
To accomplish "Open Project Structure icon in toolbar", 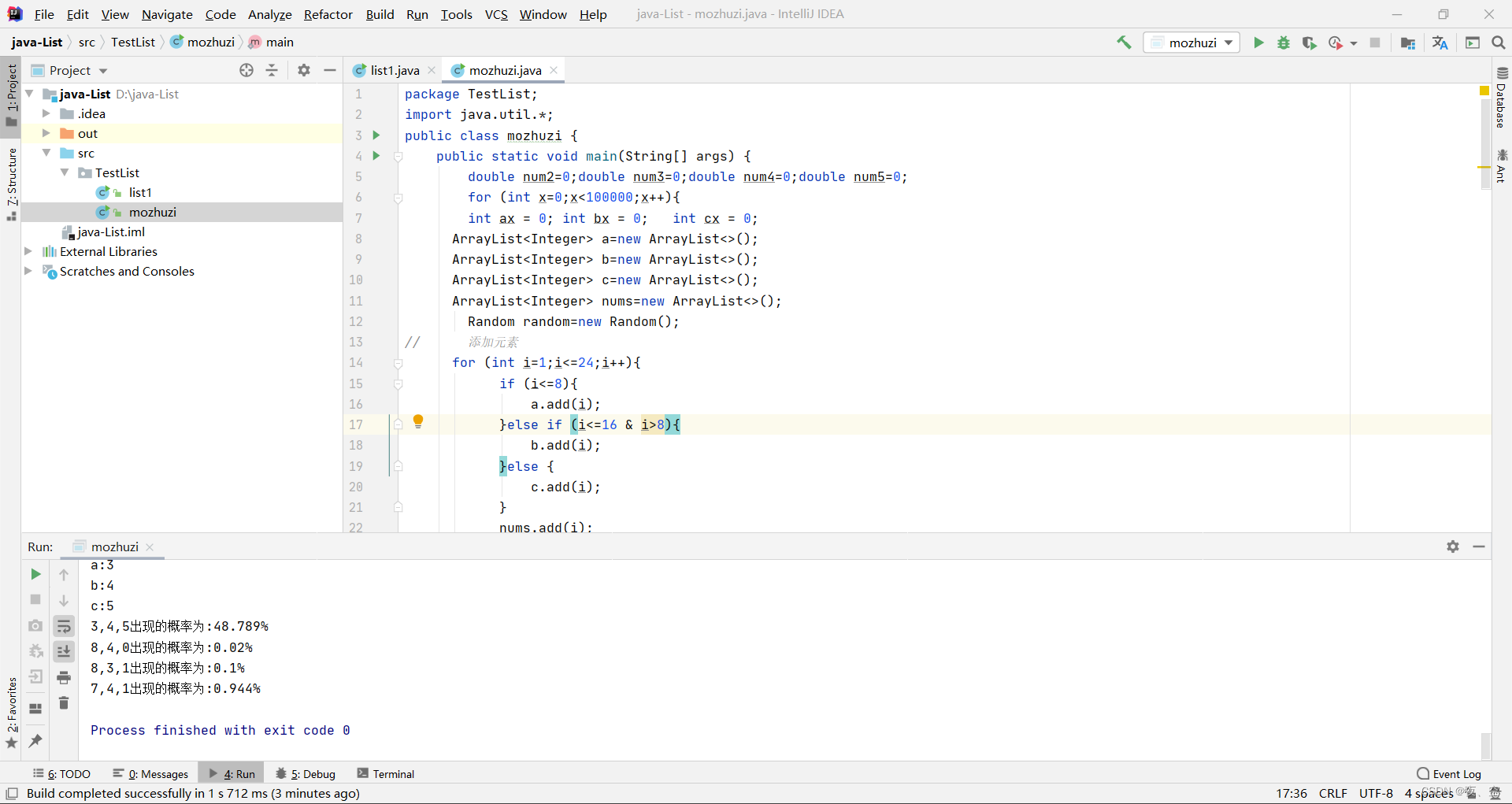I will (1408, 43).
